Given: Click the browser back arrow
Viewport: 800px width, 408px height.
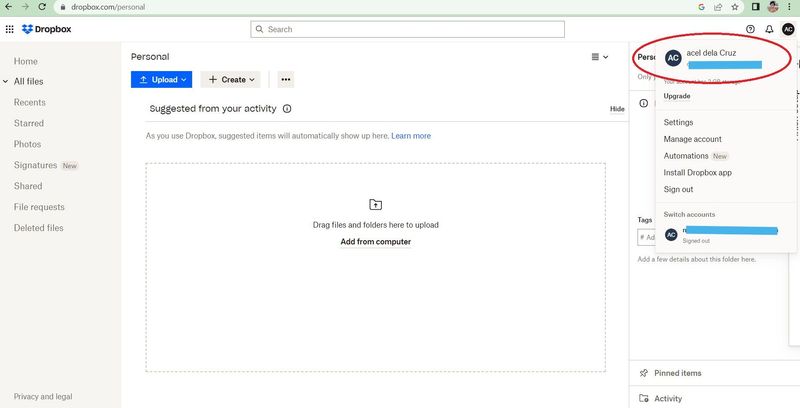Looking at the screenshot, I should (8, 7).
